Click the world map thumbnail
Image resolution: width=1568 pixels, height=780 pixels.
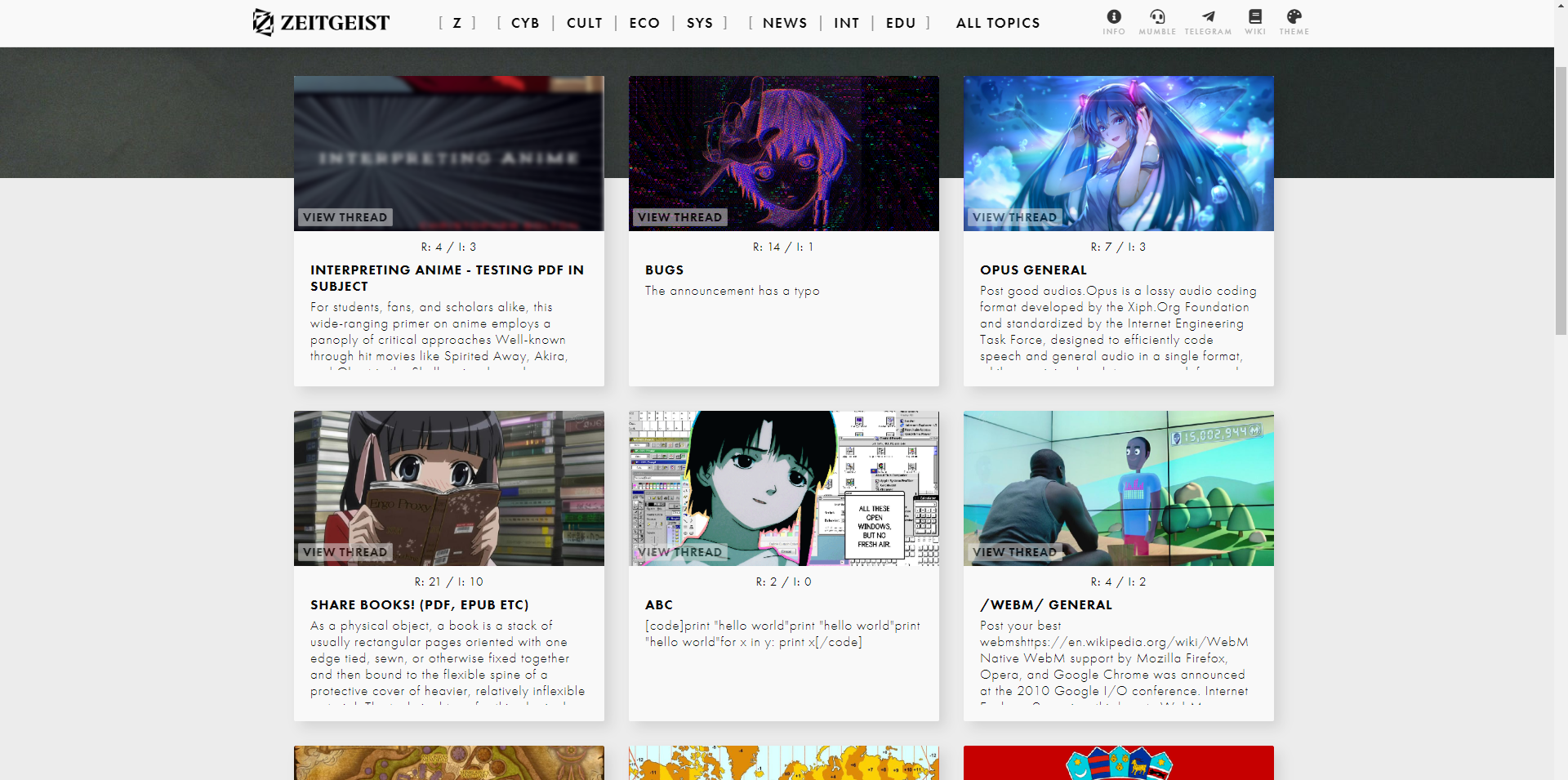pos(784,763)
